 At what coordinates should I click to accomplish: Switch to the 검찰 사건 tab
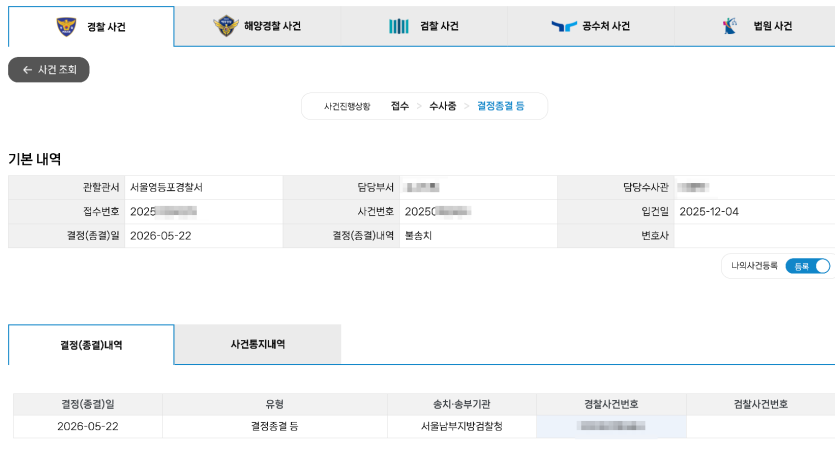424,26
